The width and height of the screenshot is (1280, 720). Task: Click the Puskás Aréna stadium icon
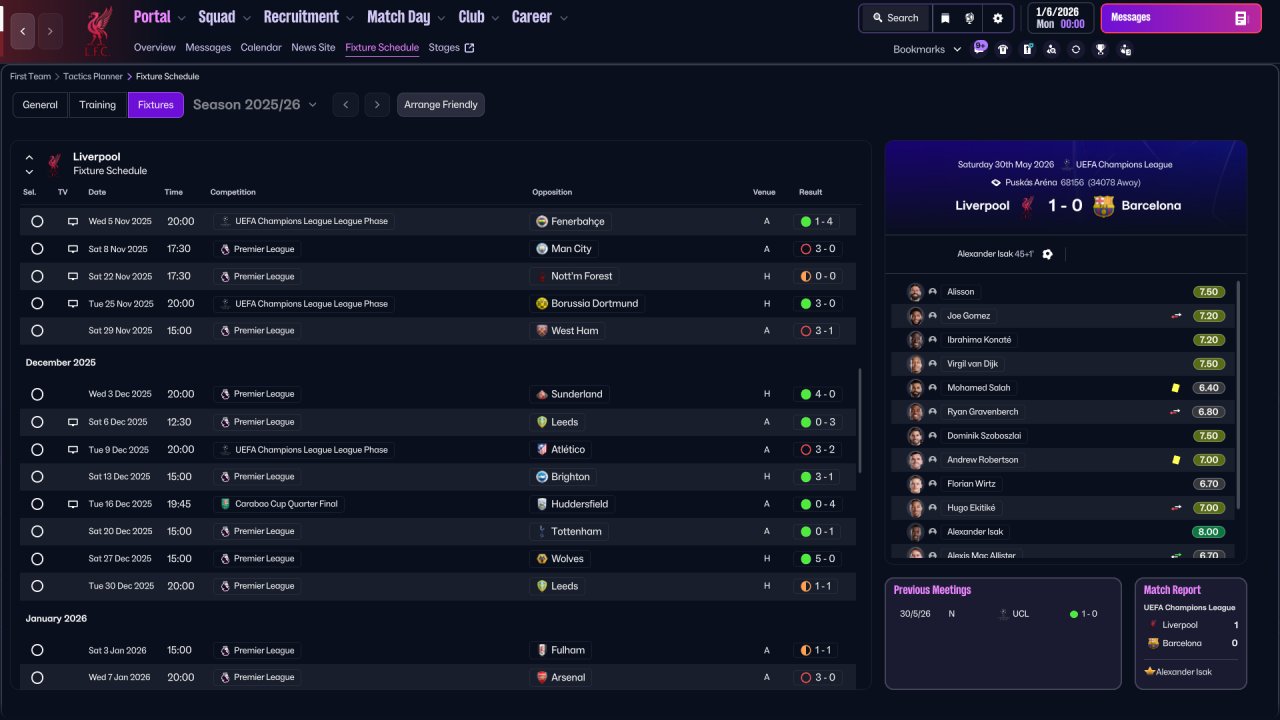coord(995,183)
